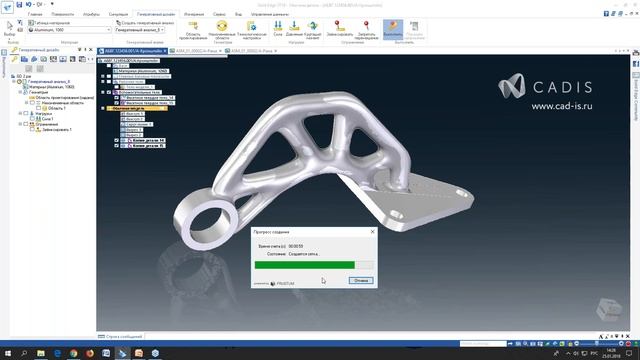The width and height of the screenshot is (640, 360).
Task: Toggle checkbox for Ограничения node
Action: point(26,124)
